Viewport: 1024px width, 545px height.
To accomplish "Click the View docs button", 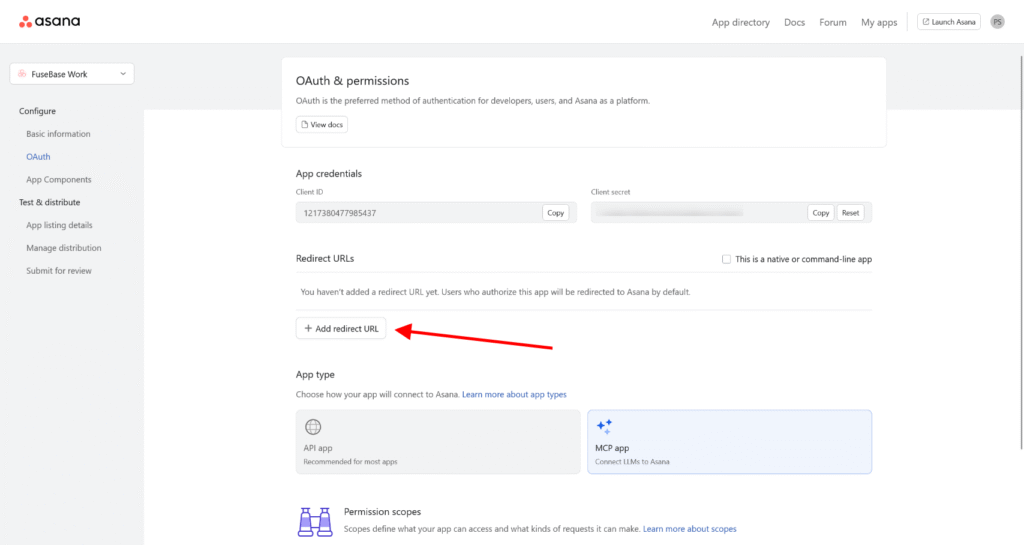I will tap(321, 125).
